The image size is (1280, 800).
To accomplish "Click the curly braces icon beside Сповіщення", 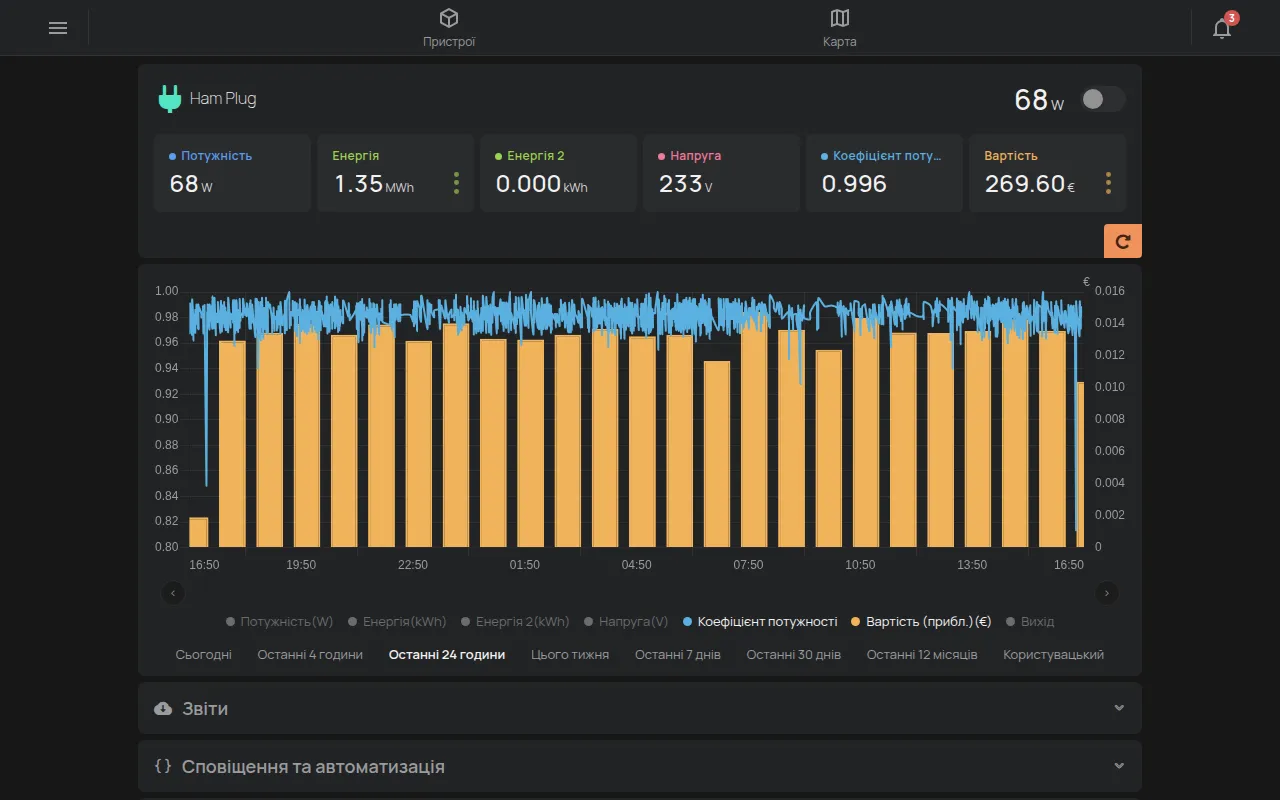I will pyautogui.click(x=163, y=766).
